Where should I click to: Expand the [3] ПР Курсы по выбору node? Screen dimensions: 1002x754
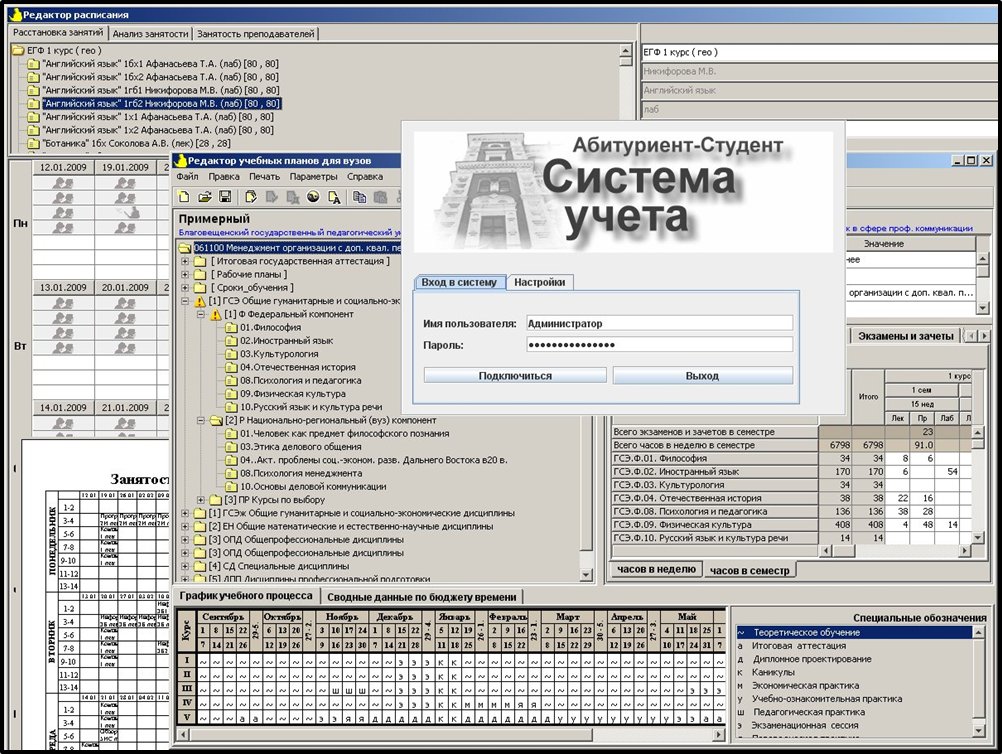(201, 500)
